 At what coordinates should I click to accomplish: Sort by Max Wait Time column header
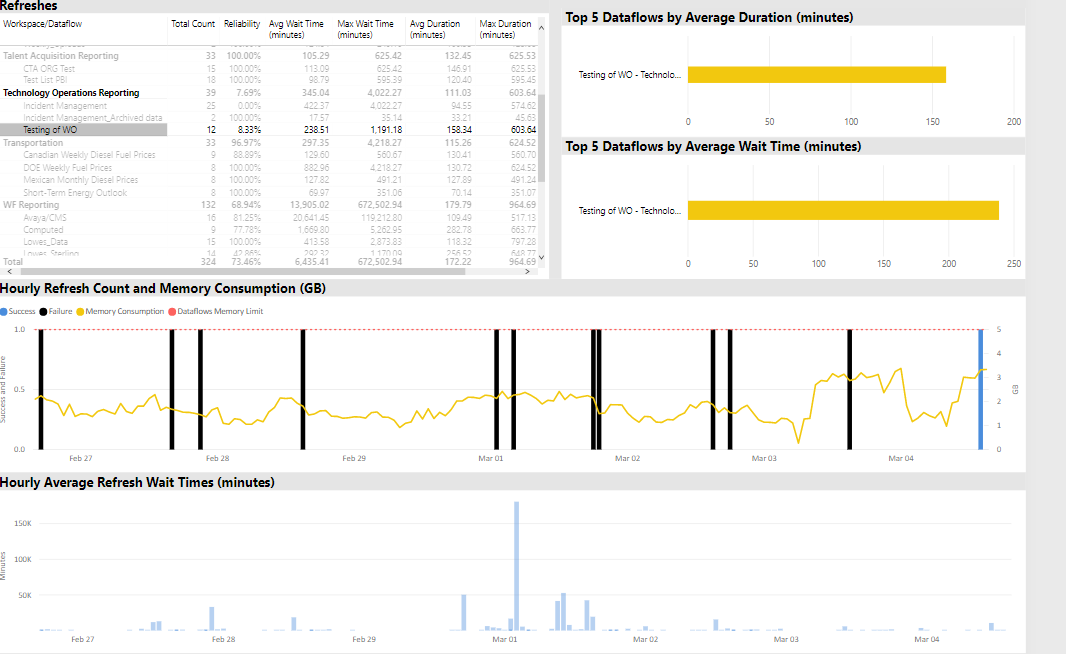pyautogui.click(x=366, y=29)
